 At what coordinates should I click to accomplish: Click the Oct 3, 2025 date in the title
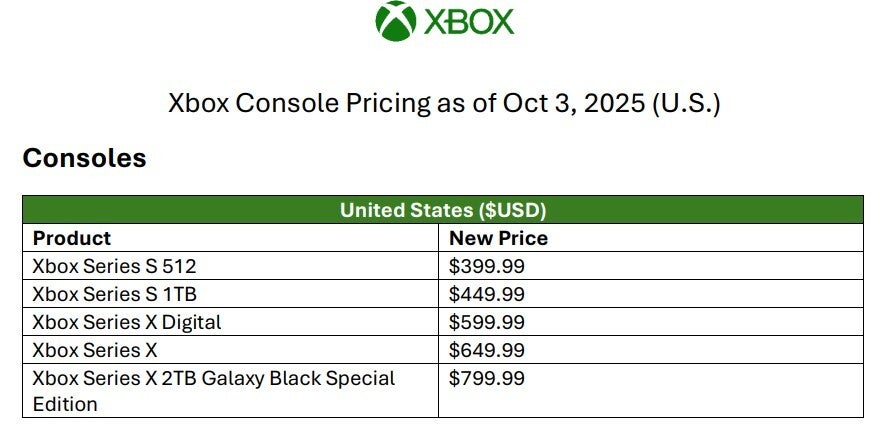(x=574, y=104)
